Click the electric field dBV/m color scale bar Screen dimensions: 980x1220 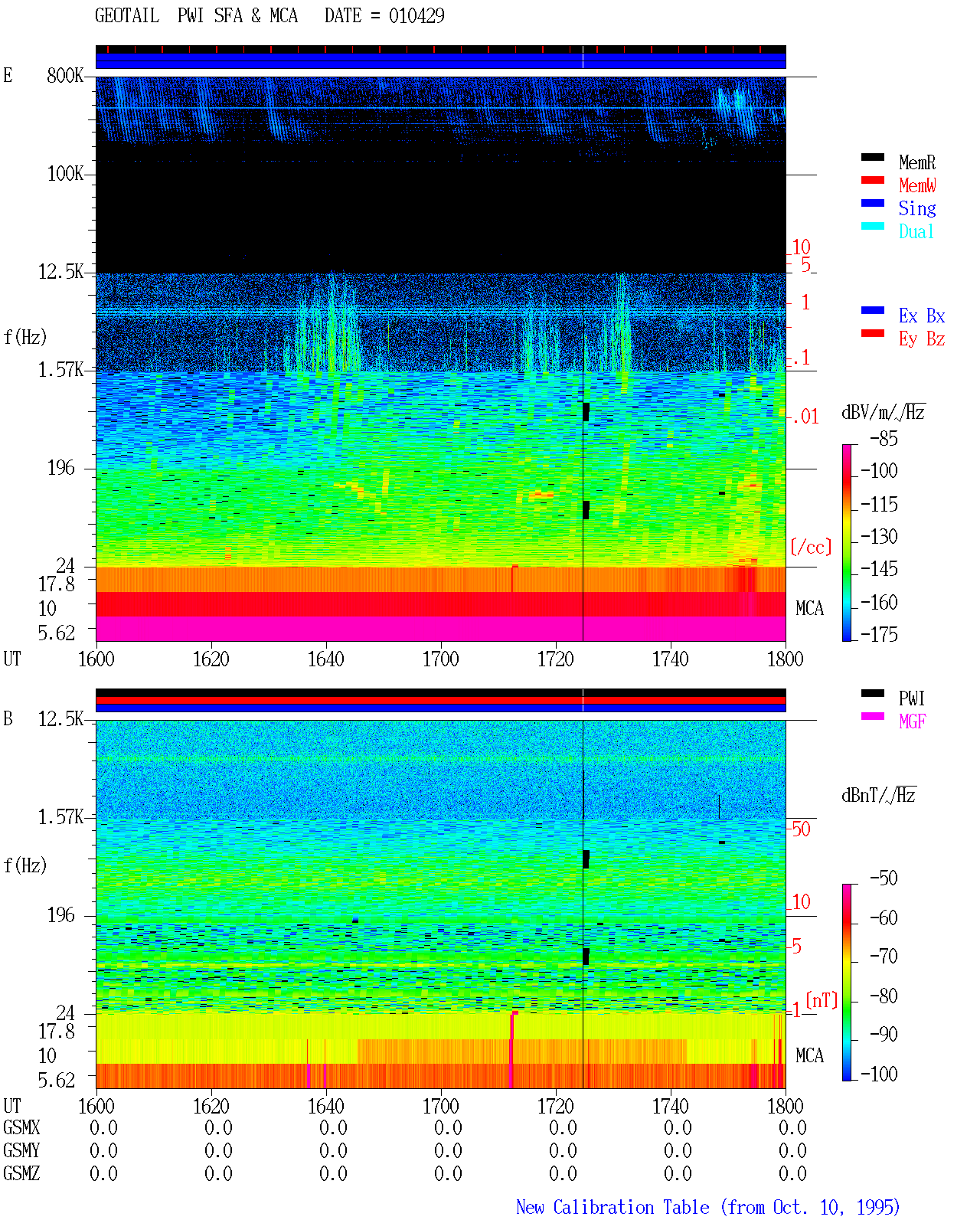coord(847,542)
